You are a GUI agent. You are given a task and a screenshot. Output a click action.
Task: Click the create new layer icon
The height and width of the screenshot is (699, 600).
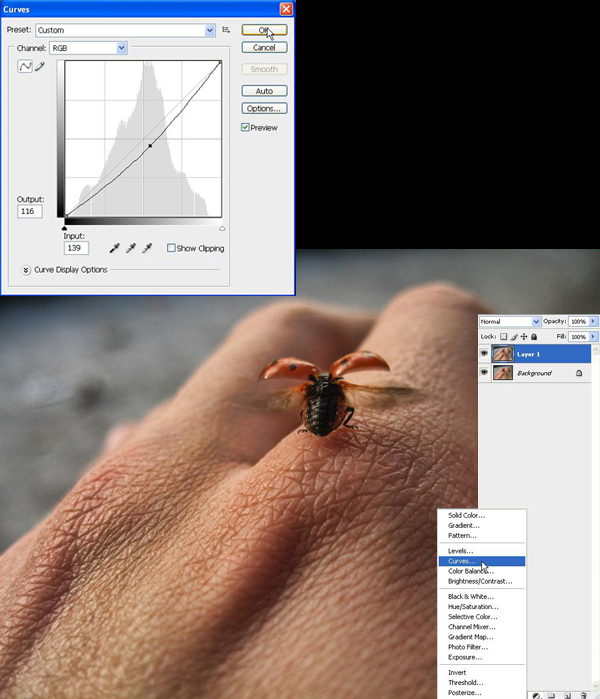pos(567,695)
